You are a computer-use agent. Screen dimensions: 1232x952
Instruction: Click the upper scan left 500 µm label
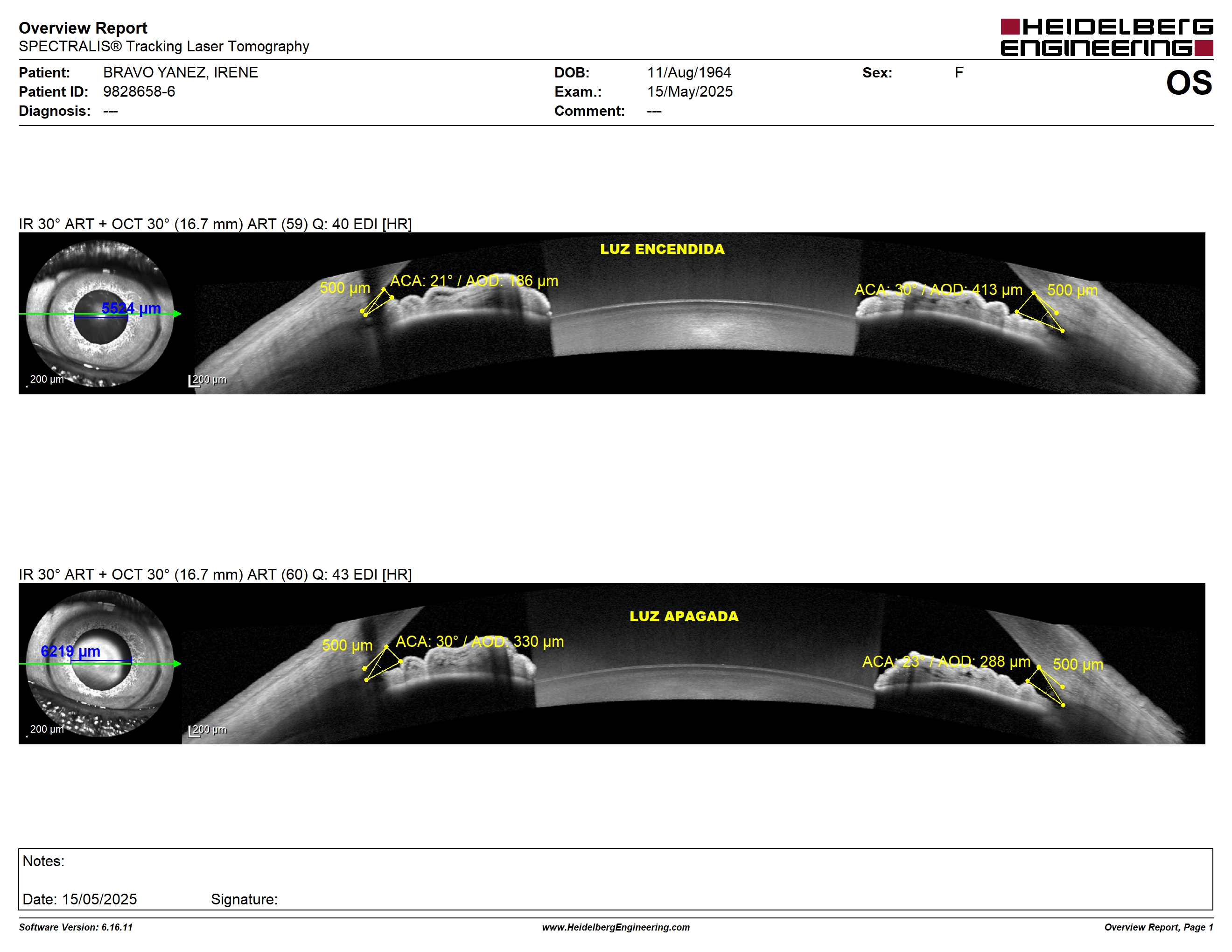(345, 287)
